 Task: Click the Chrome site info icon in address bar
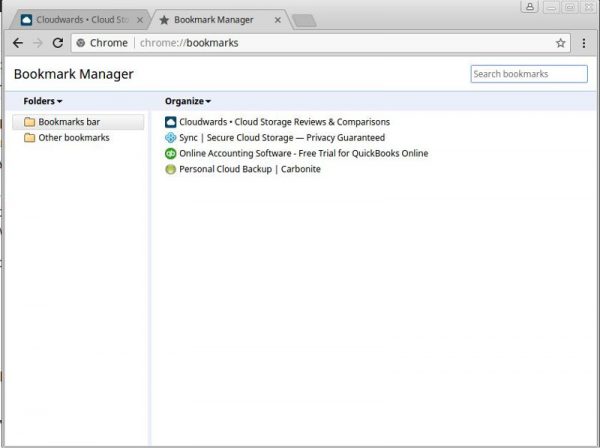[80, 43]
